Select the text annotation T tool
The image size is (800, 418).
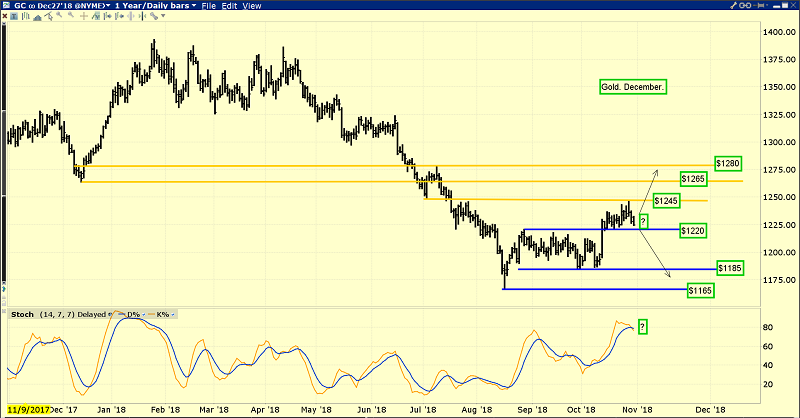14,16
